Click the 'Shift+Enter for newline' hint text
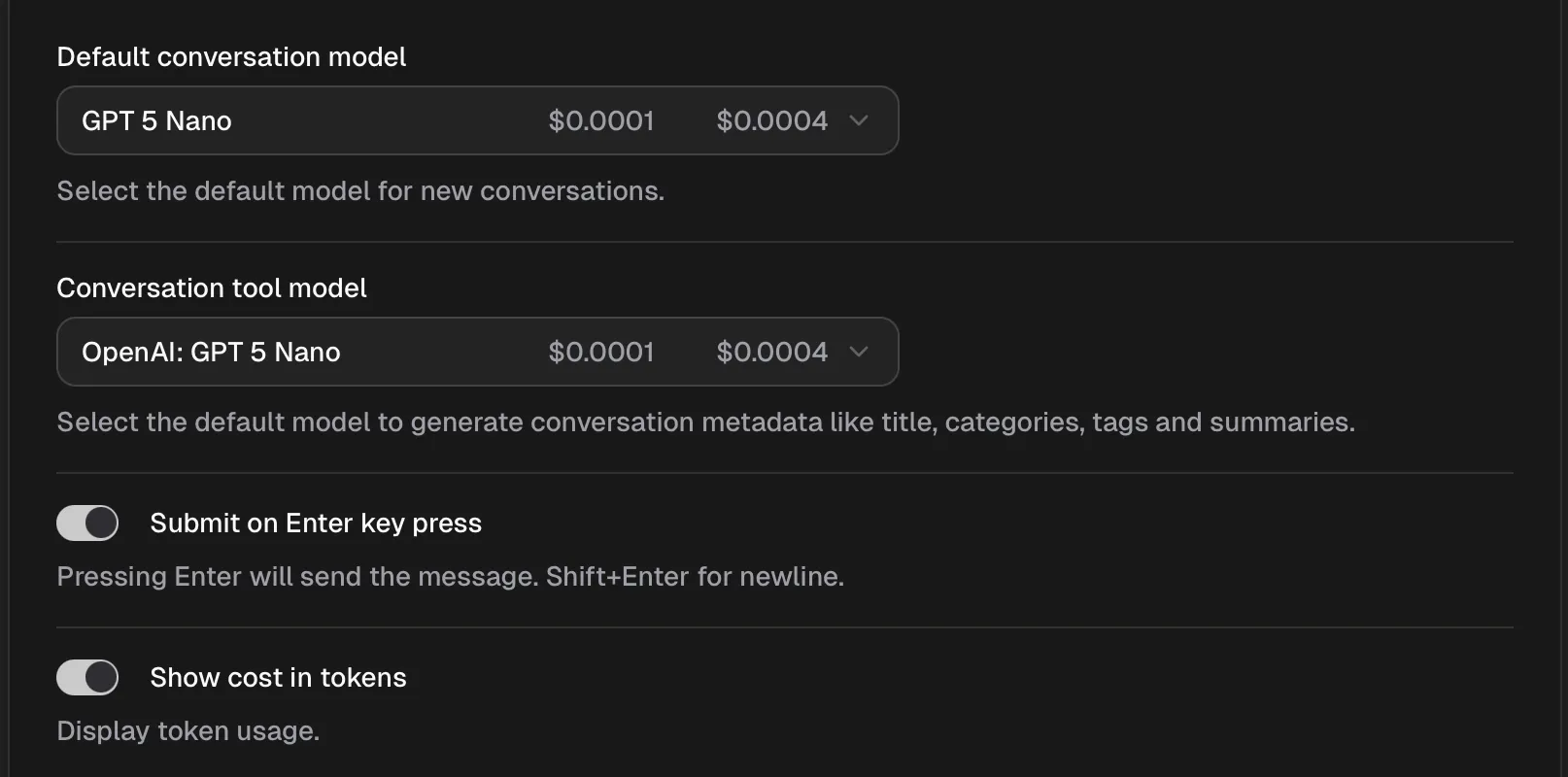This screenshot has height=777, width=1568. [695, 577]
